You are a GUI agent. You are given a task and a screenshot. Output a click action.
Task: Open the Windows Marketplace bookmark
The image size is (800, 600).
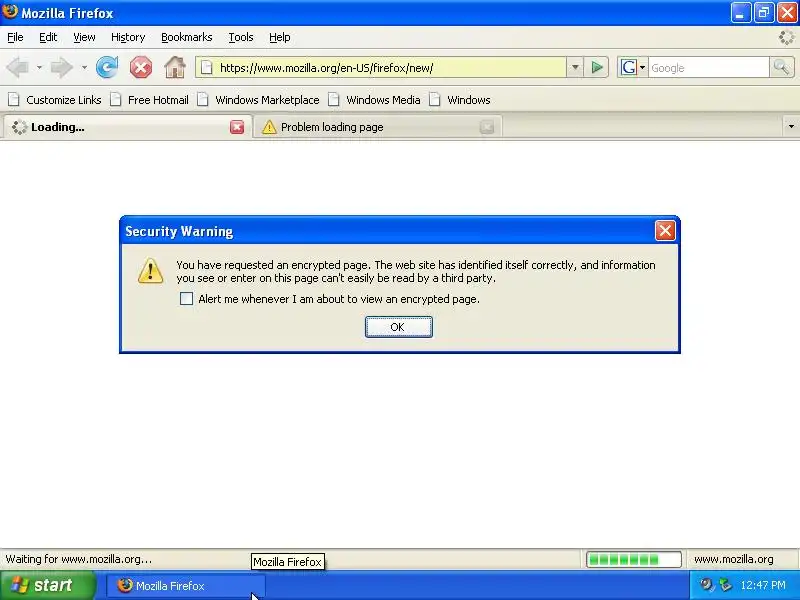pos(259,100)
